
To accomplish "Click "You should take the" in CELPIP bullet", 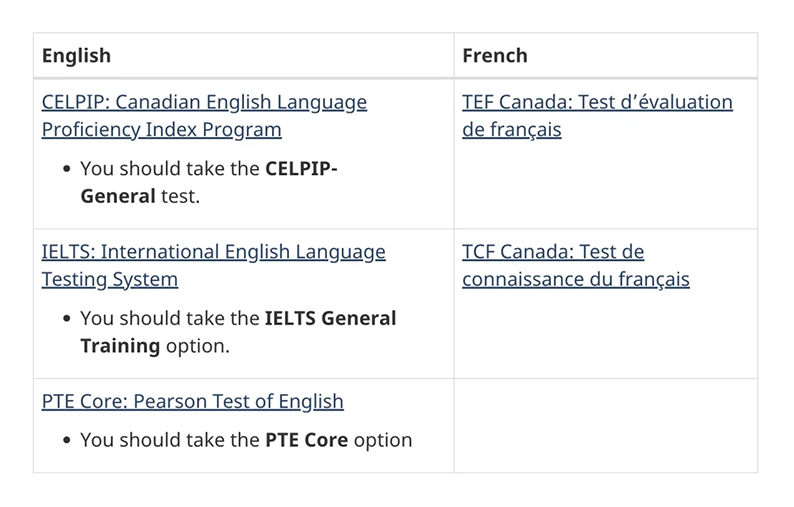I will [169, 169].
